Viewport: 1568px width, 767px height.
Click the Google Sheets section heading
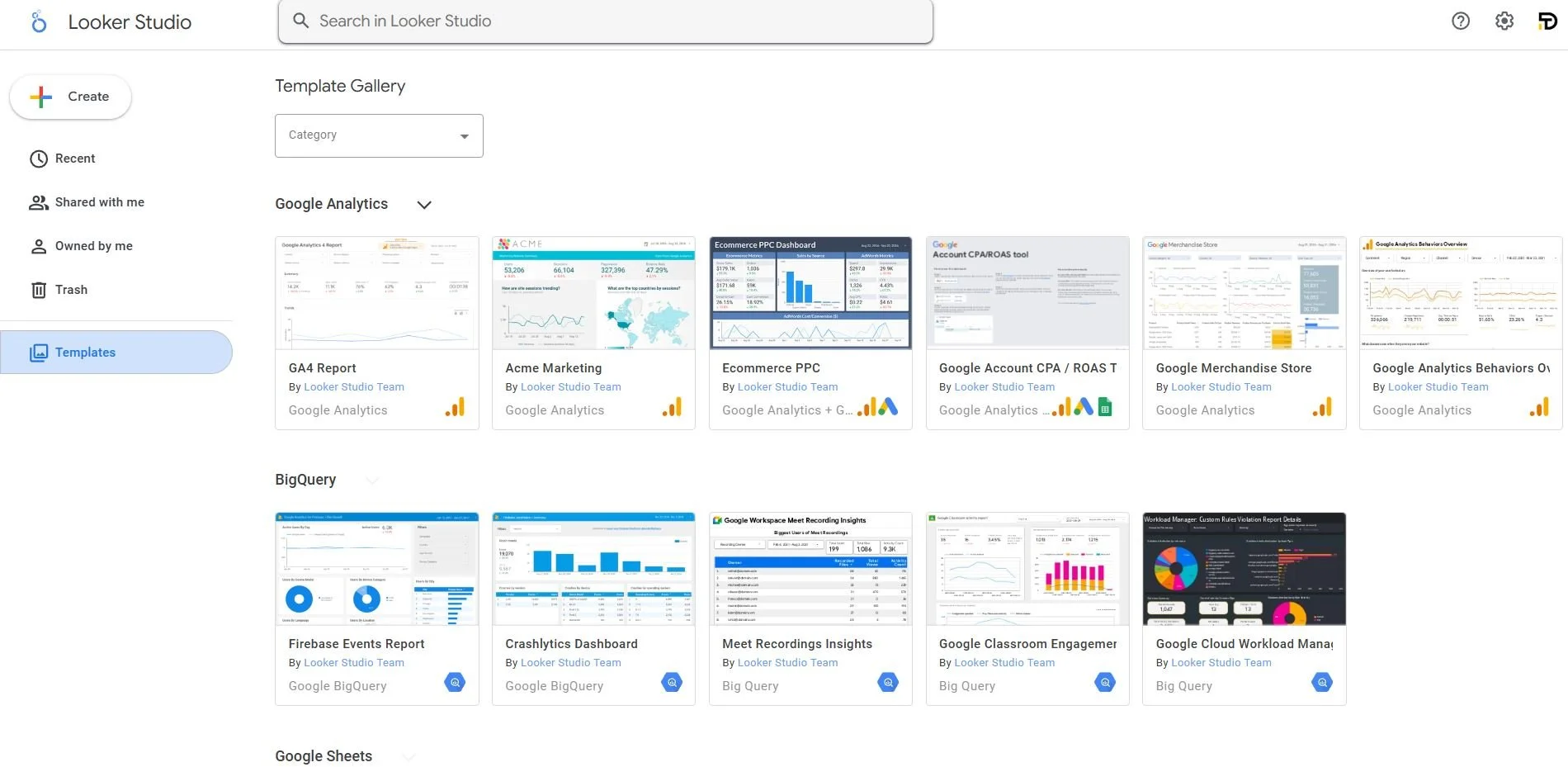324,756
